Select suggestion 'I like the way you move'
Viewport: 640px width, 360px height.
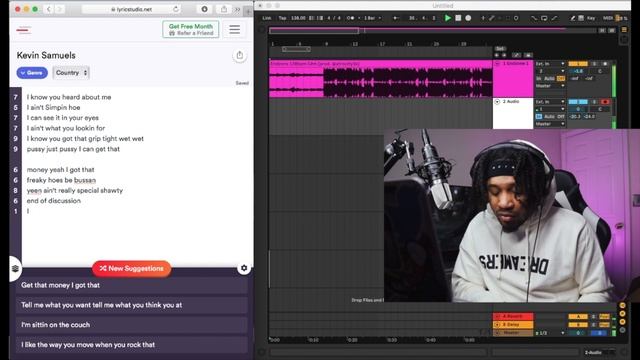pyautogui.click(x=131, y=345)
